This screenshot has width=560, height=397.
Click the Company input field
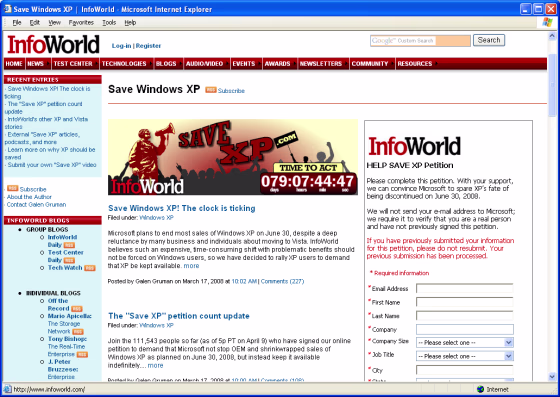point(465,329)
